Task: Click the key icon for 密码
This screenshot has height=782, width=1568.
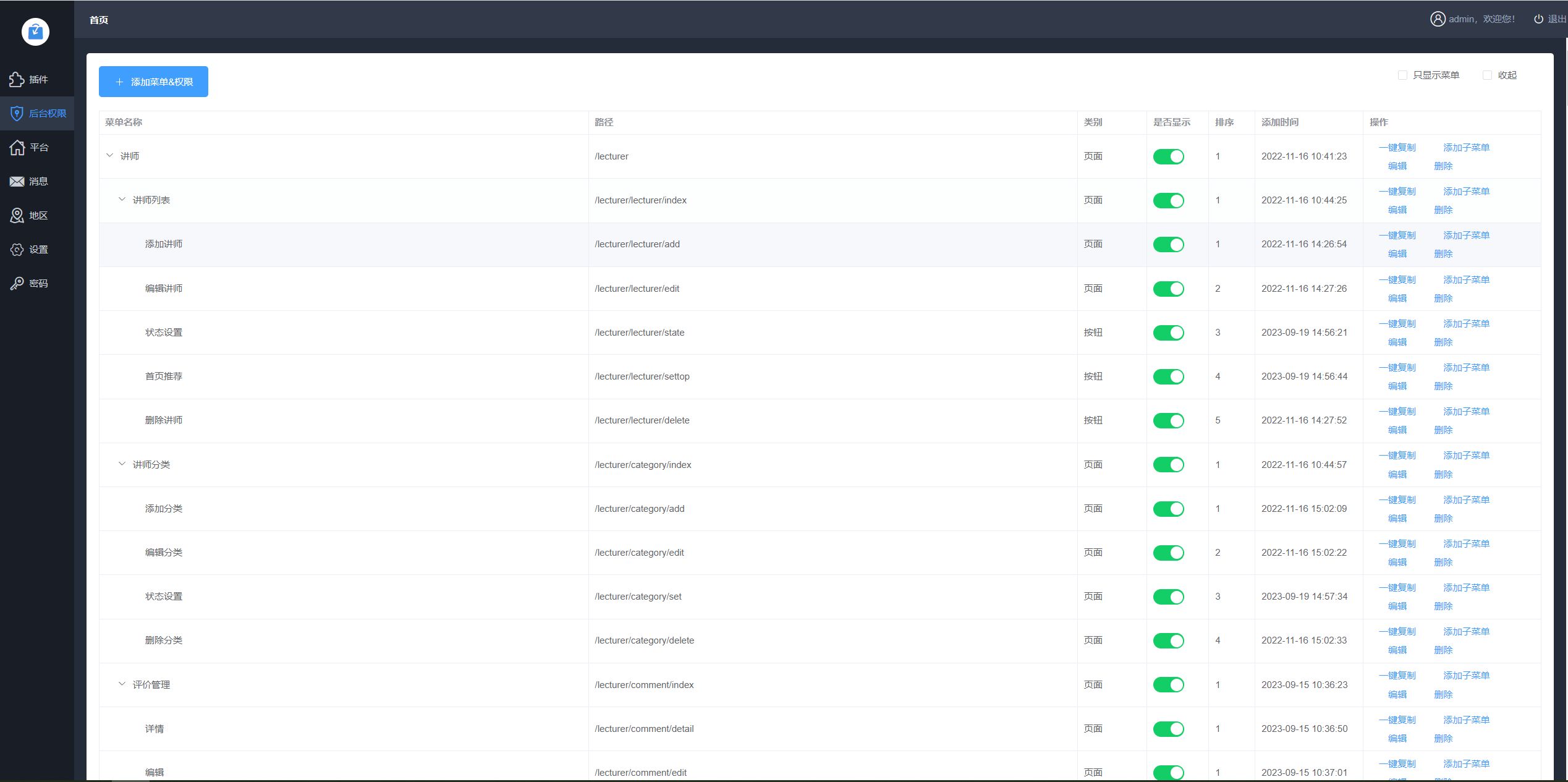Action: coord(17,283)
